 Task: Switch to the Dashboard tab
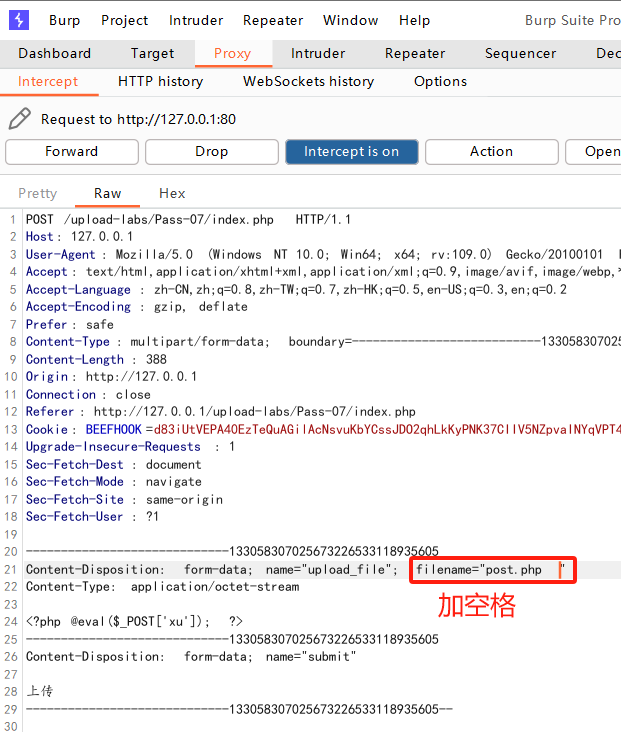click(x=55, y=54)
